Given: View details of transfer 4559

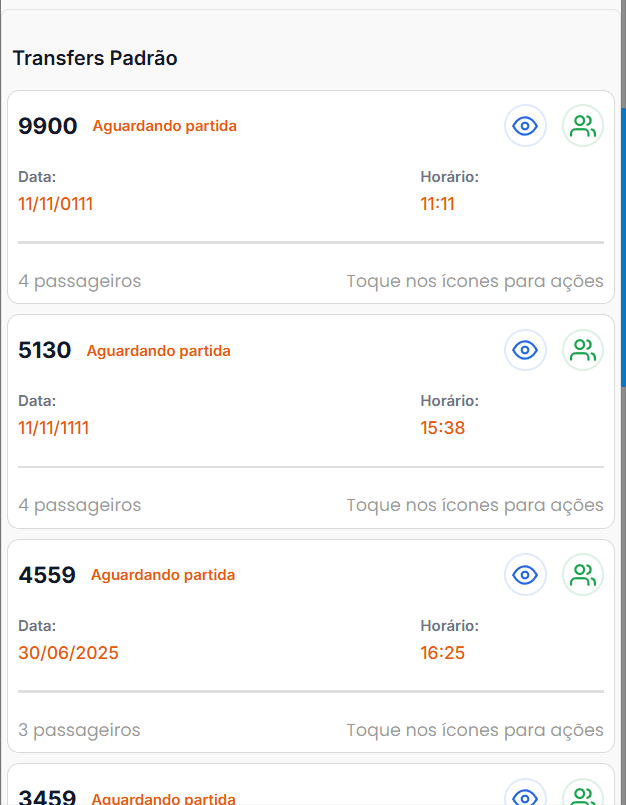Looking at the screenshot, I should coord(525,575).
